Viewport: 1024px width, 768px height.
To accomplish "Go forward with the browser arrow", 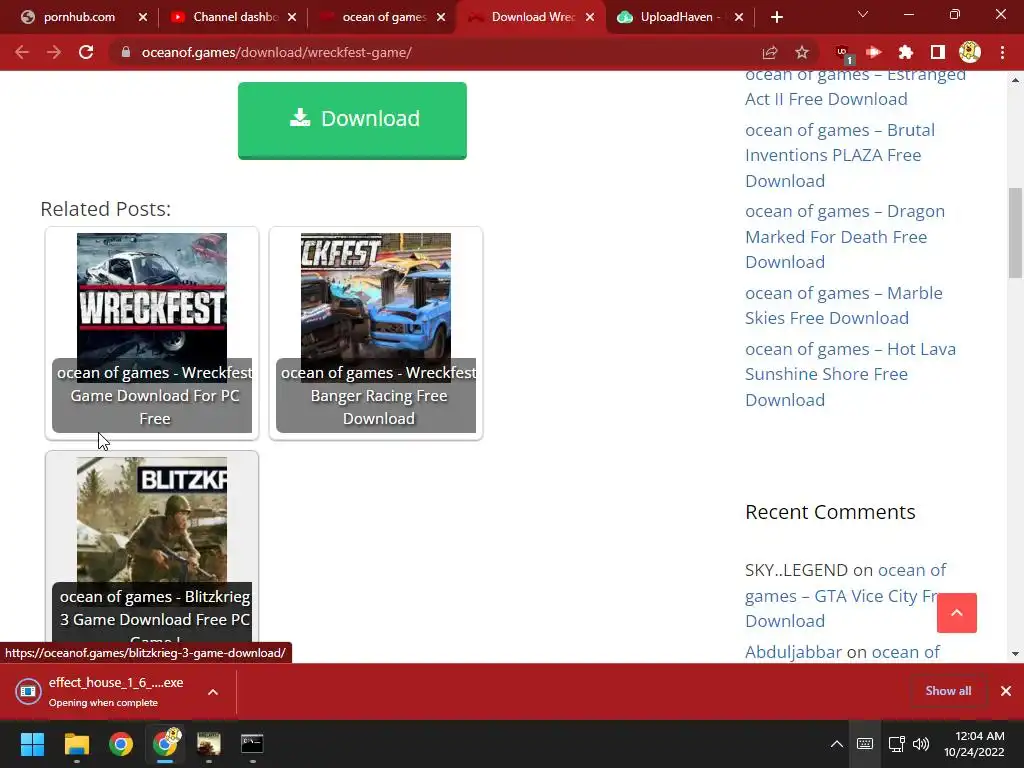I will click(x=54, y=52).
